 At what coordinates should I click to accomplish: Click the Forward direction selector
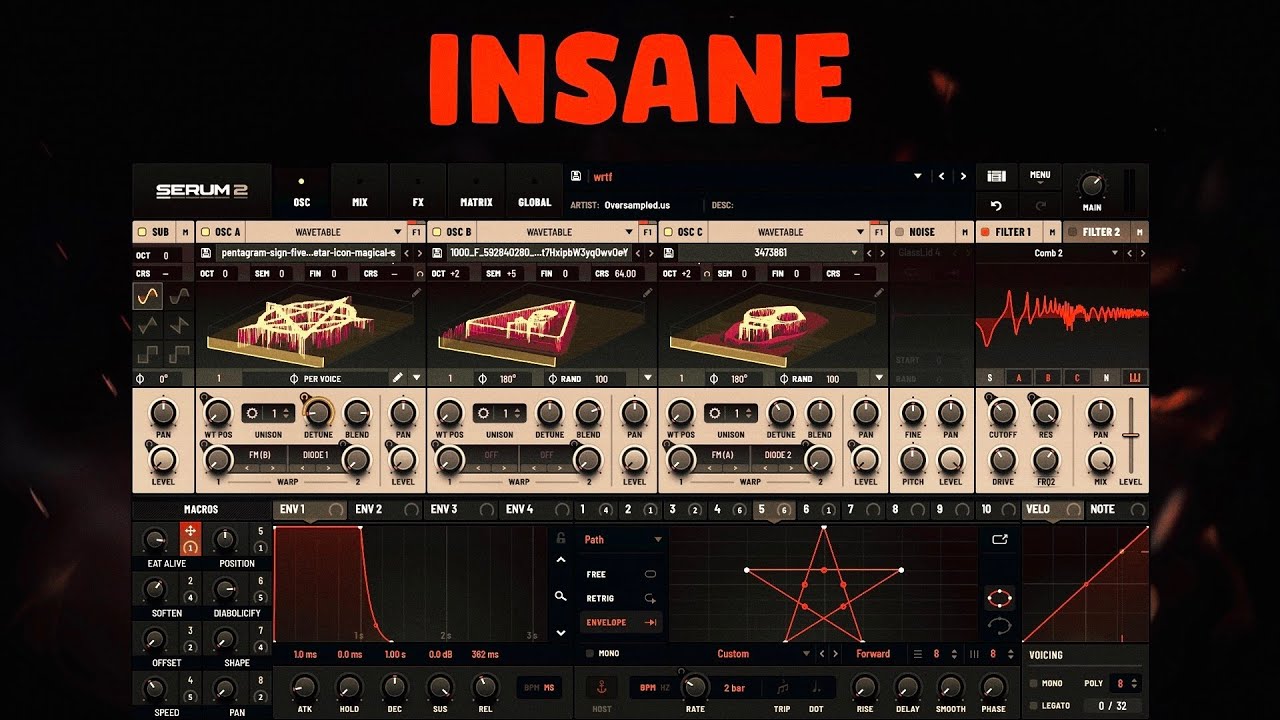[873, 654]
